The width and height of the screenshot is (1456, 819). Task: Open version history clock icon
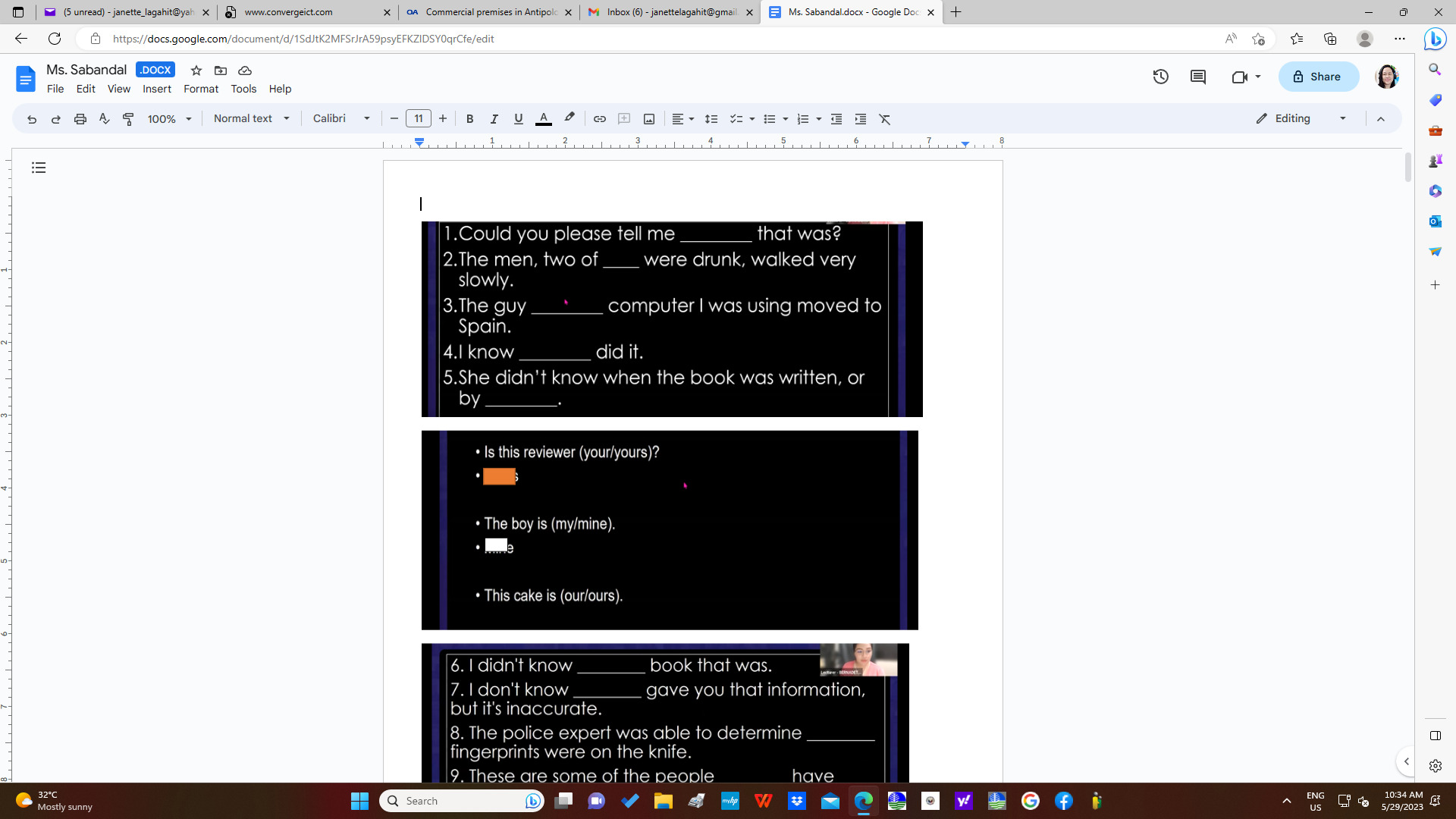point(1160,77)
